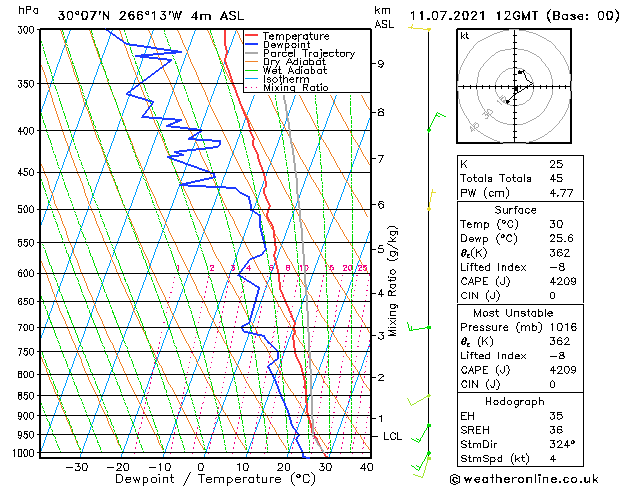
Task: Click the 'Dewpoint' legend entry
Action: click(286, 45)
